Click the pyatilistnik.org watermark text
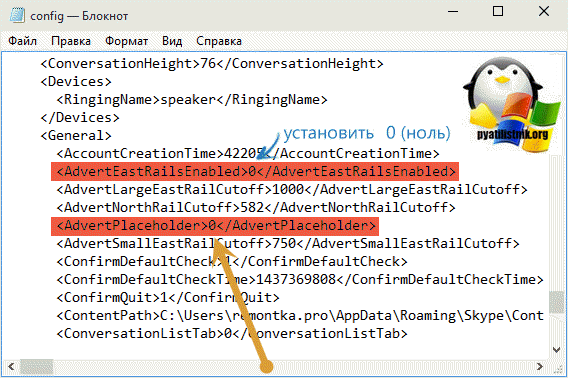The image size is (568, 378). pyautogui.click(x=512, y=135)
